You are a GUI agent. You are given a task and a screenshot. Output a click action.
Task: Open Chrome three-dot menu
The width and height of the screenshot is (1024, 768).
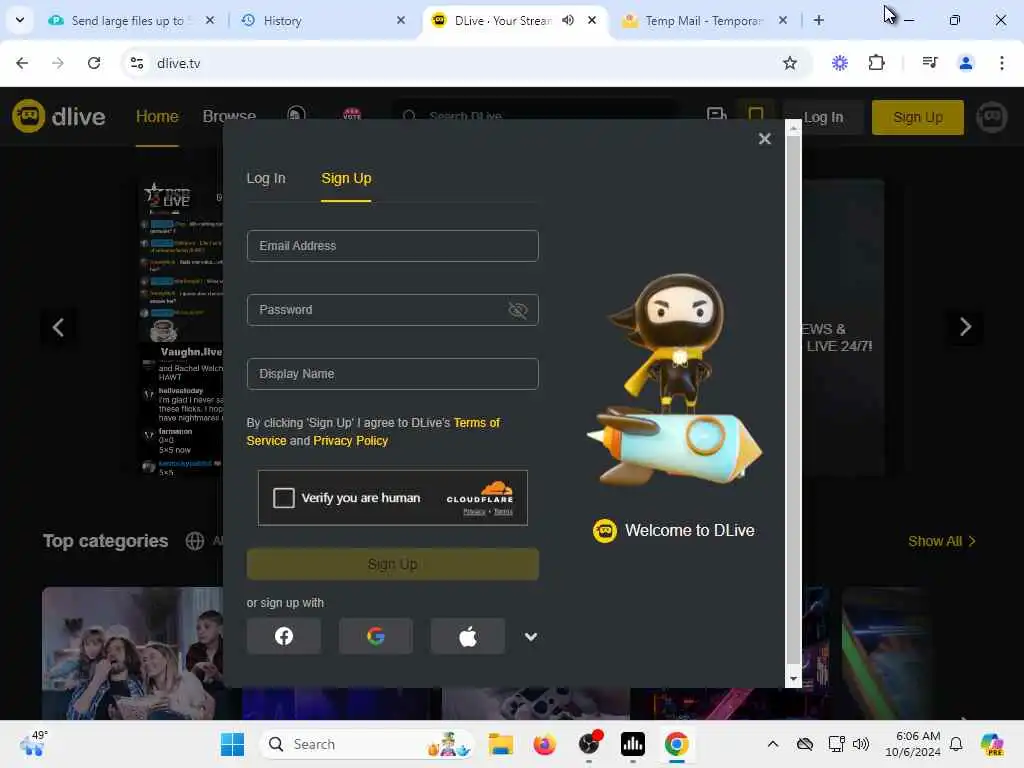(x=1002, y=63)
